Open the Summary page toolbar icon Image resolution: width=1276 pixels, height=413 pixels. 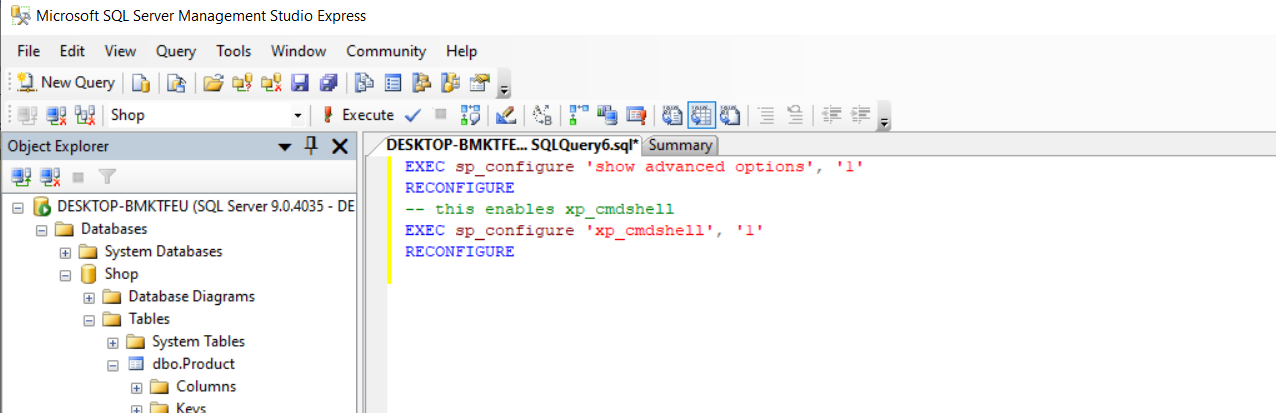(x=394, y=83)
